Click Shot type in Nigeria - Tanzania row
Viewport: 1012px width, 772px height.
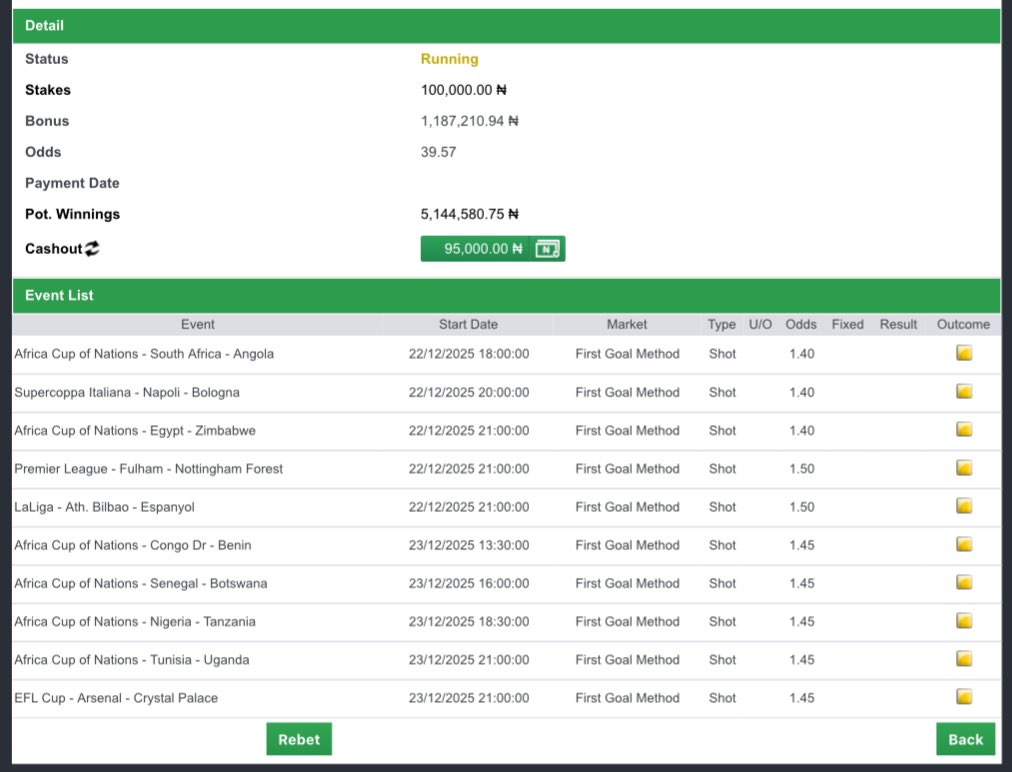click(x=722, y=622)
